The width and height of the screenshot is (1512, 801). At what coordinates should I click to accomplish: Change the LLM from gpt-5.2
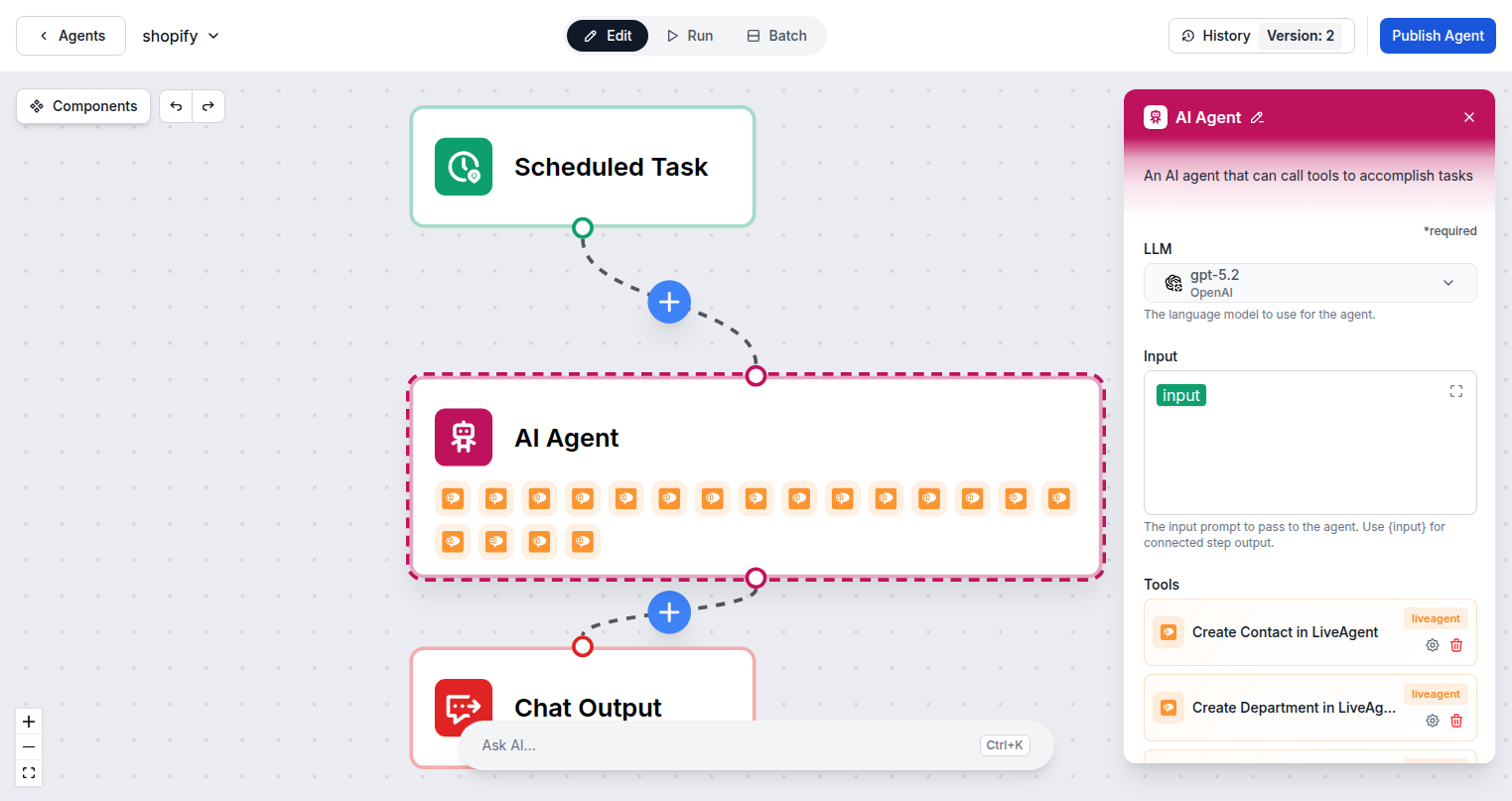point(1309,283)
